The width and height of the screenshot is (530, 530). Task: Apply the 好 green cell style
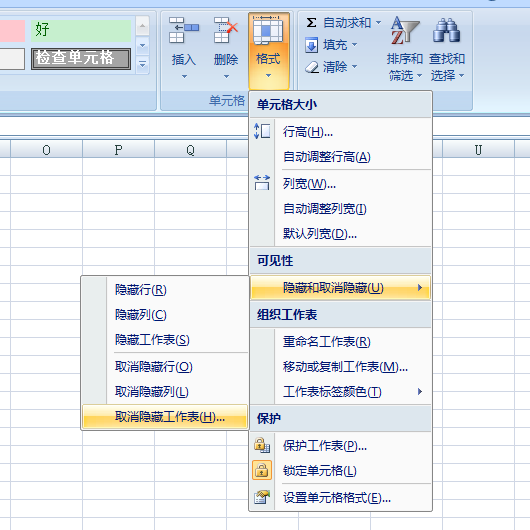[x=81, y=30]
